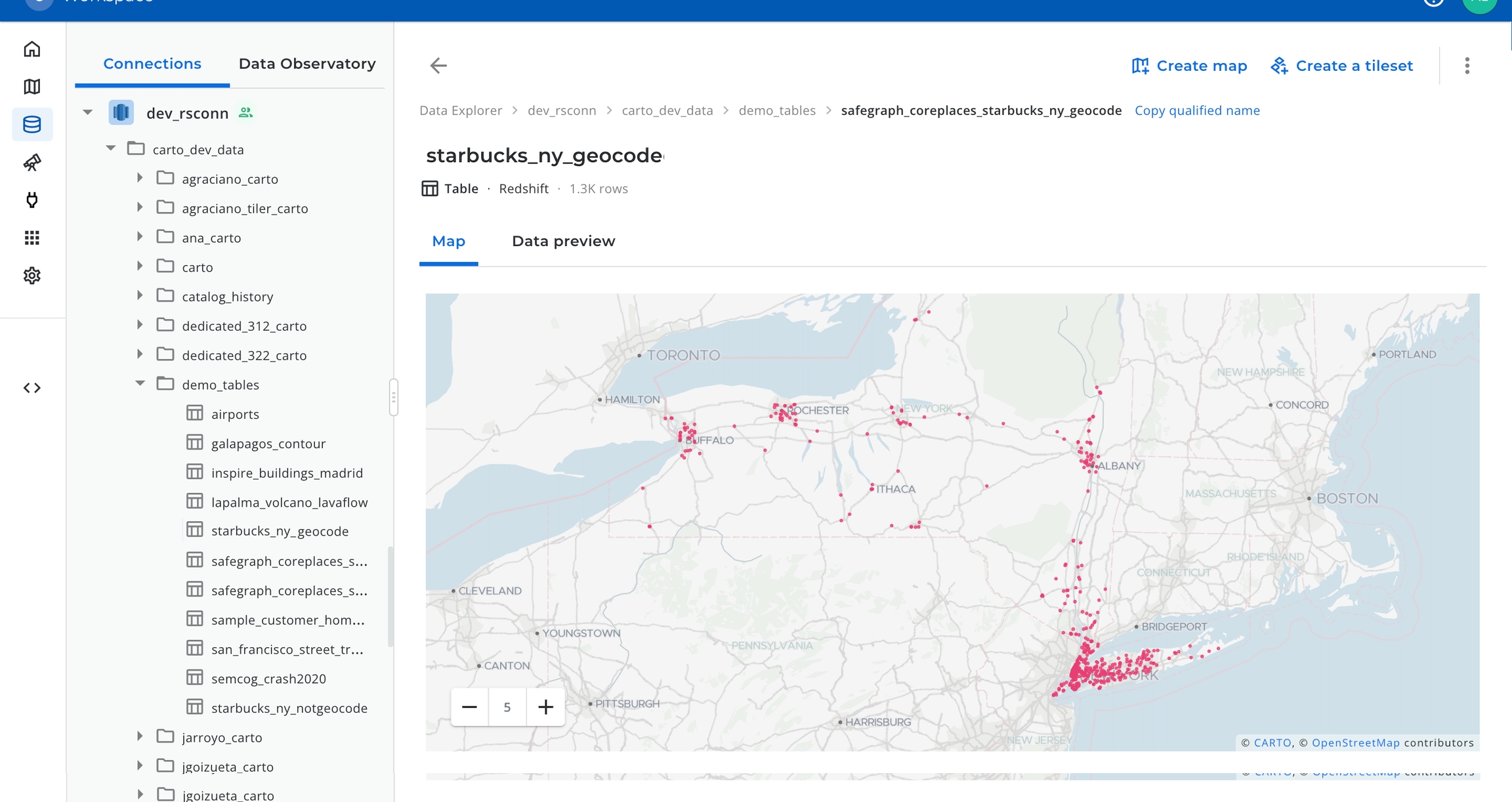Switch to the Data Observatory tab
Image resolution: width=1512 pixels, height=802 pixels.
[x=306, y=64]
